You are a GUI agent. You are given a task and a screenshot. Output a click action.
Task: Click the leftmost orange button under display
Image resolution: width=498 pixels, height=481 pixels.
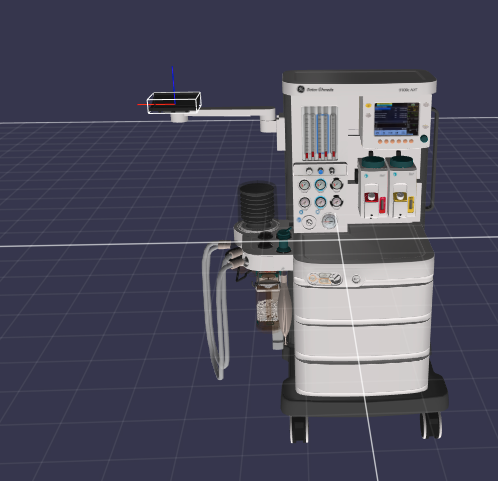coord(380,142)
